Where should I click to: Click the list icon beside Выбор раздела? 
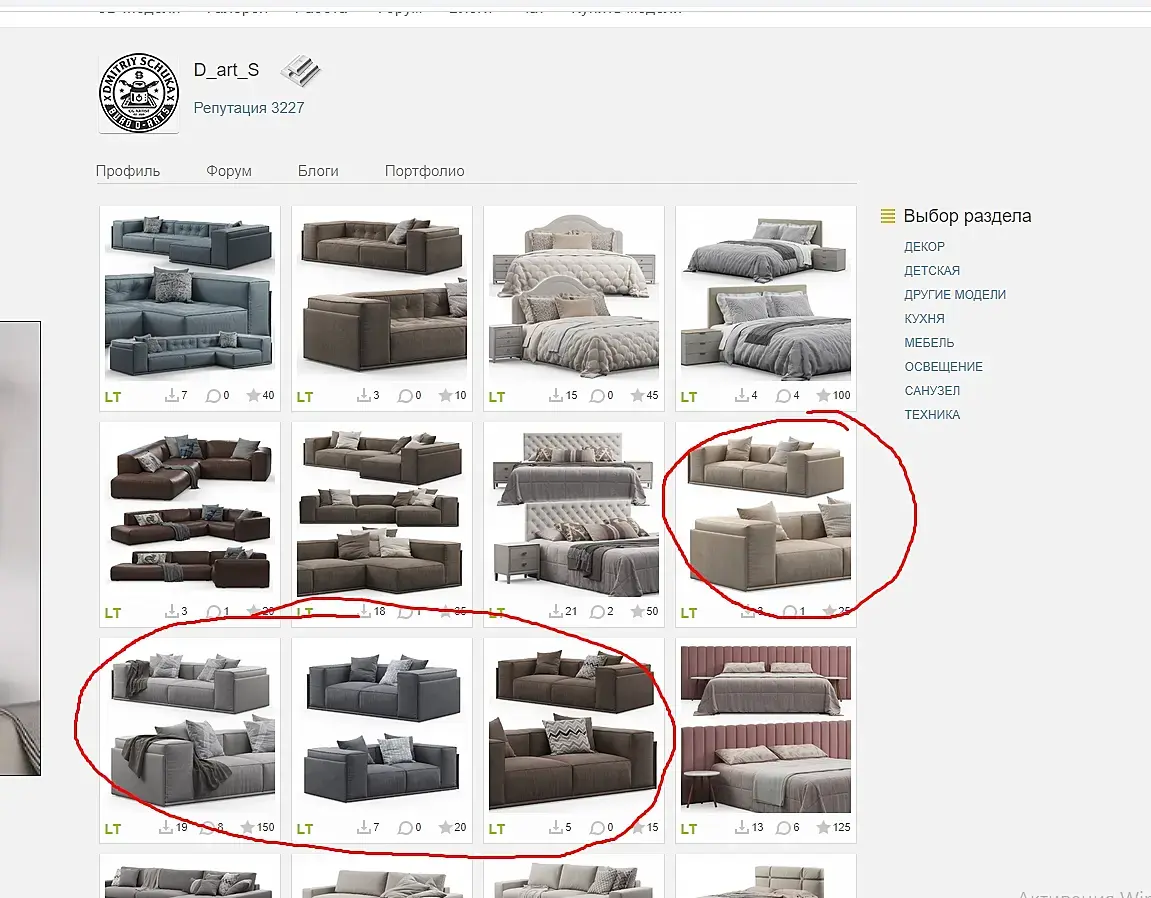pos(887,216)
